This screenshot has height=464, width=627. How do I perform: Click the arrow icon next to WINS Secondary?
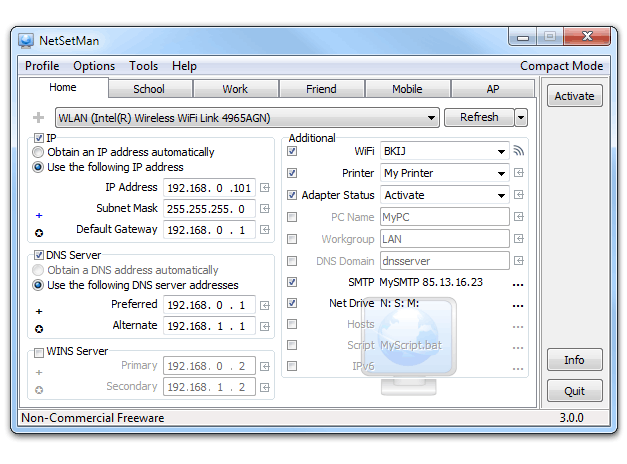click(265, 387)
